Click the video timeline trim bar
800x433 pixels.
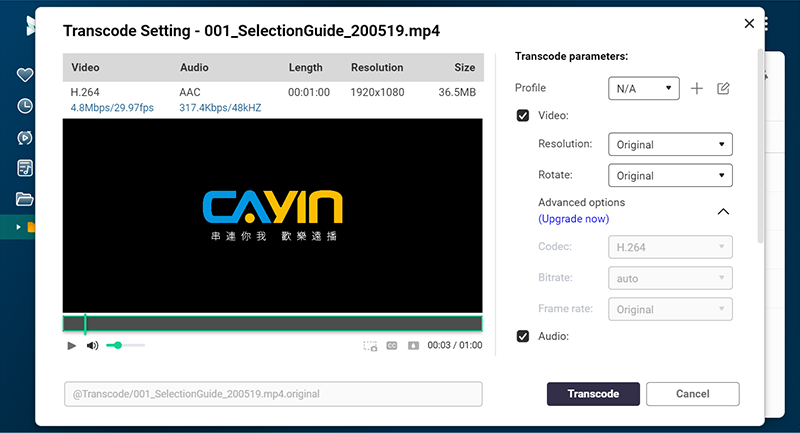pyautogui.click(x=272, y=323)
